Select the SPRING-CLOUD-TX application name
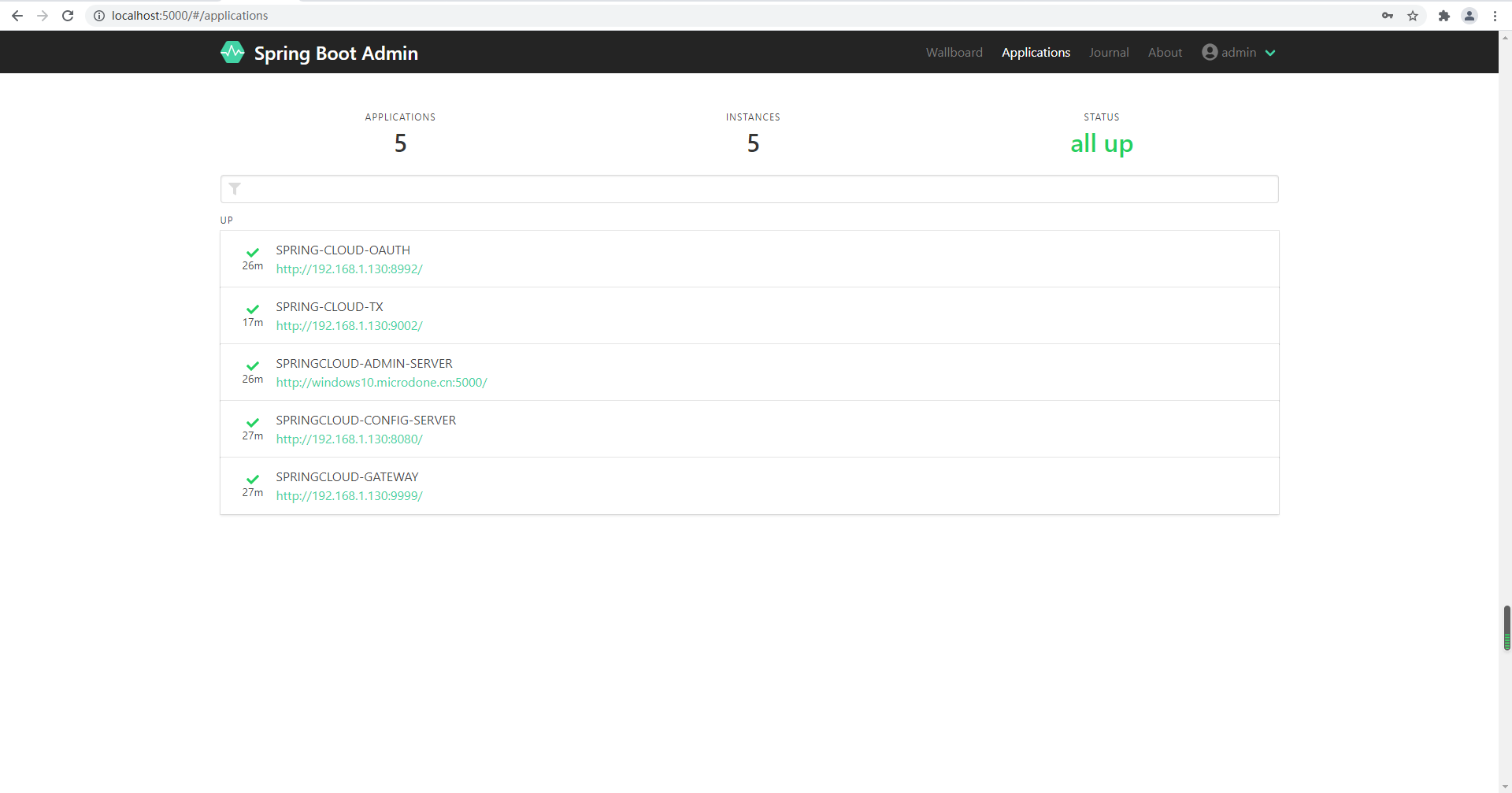The image size is (1512, 793). [329, 306]
